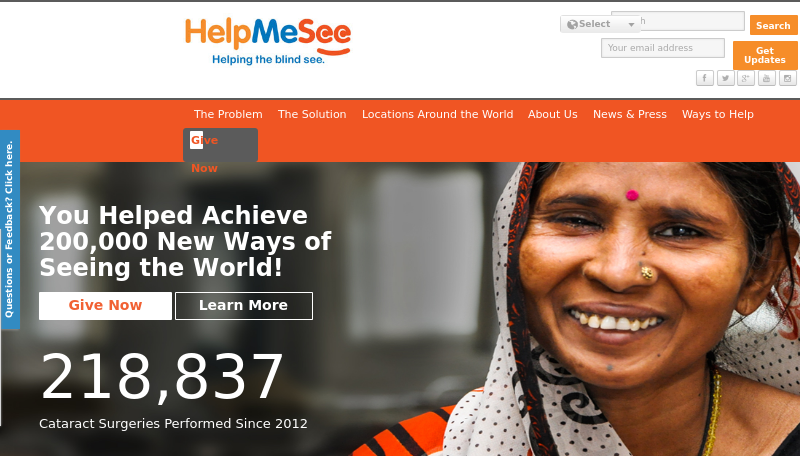Click the orange Search button
This screenshot has height=456, width=800.
click(x=773, y=26)
